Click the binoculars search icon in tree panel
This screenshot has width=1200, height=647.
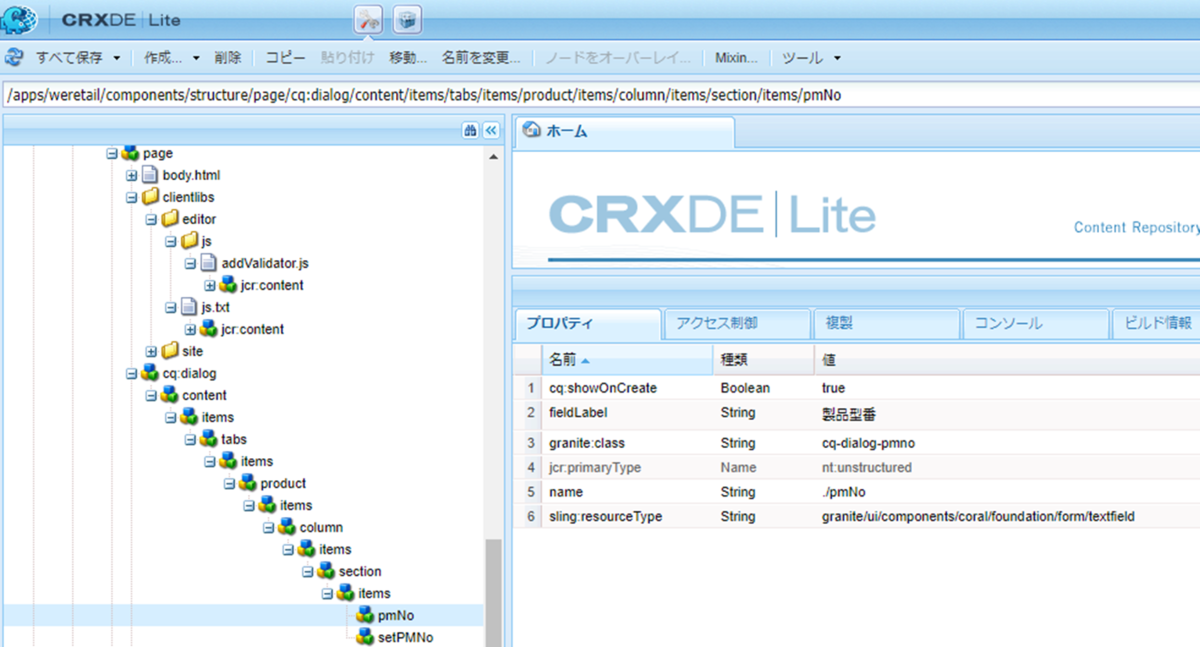point(470,131)
